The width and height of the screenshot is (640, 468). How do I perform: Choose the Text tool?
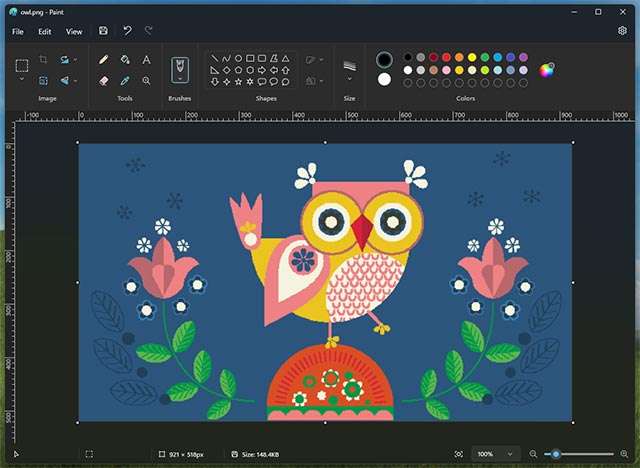coord(146,60)
